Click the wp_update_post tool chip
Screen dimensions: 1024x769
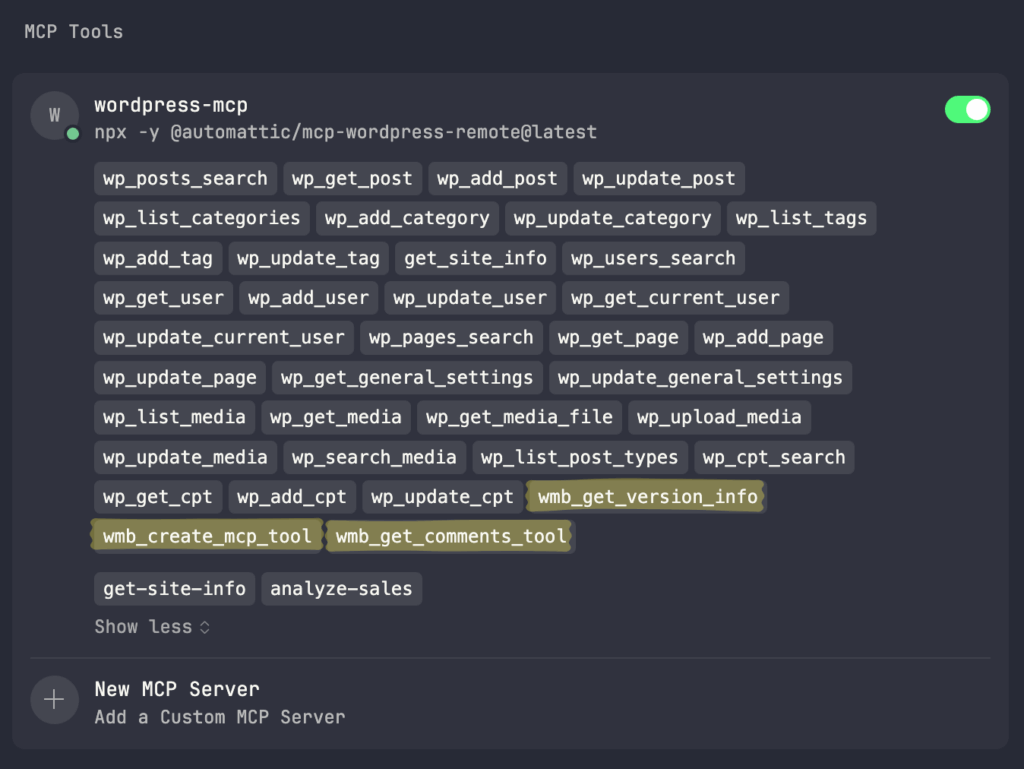click(x=659, y=178)
